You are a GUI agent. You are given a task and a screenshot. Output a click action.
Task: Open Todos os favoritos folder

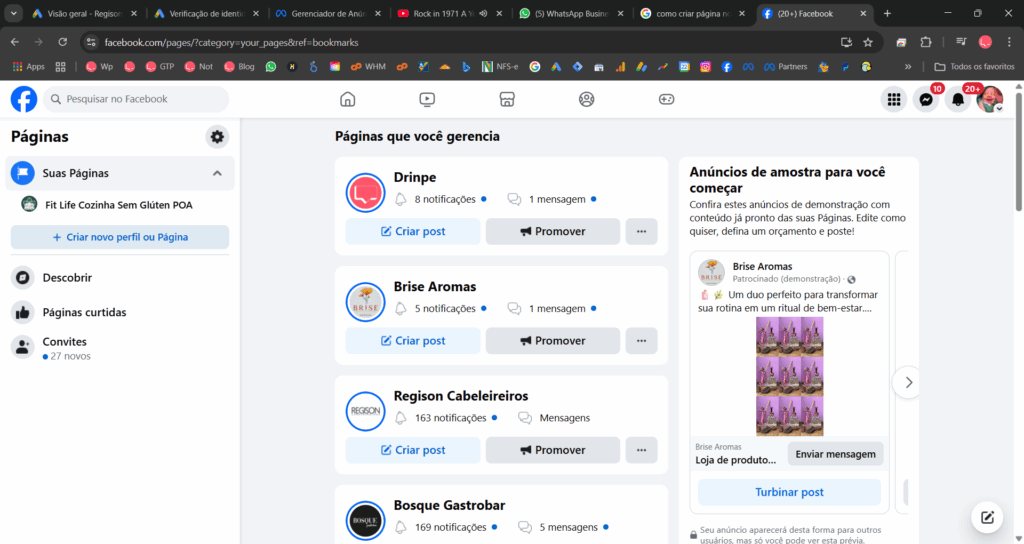click(x=974, y=67)
